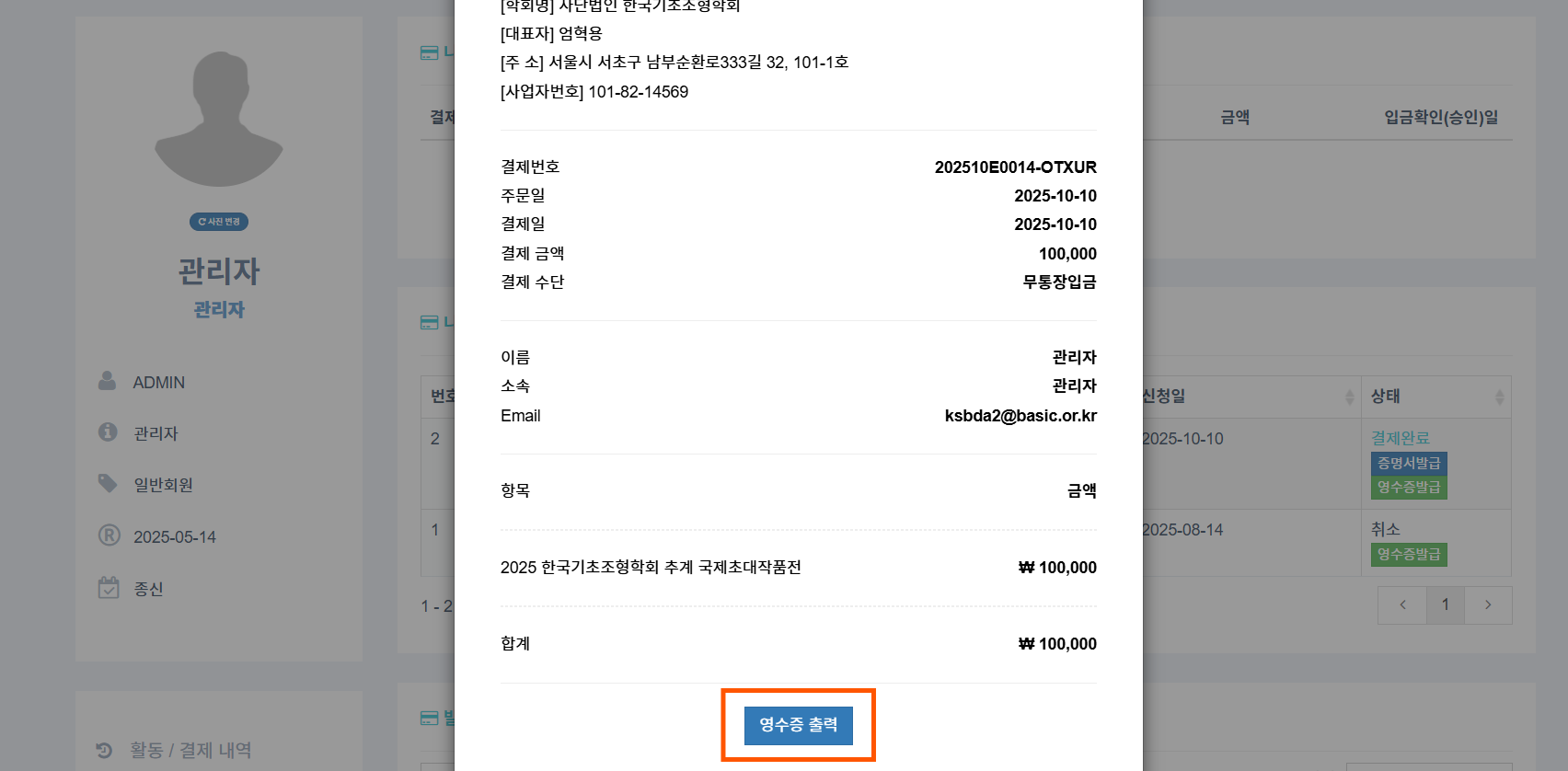The width and height of the screenshot is (1568, 771).
Task: Click the 결제완료 status link
Action: [1401, 438]
